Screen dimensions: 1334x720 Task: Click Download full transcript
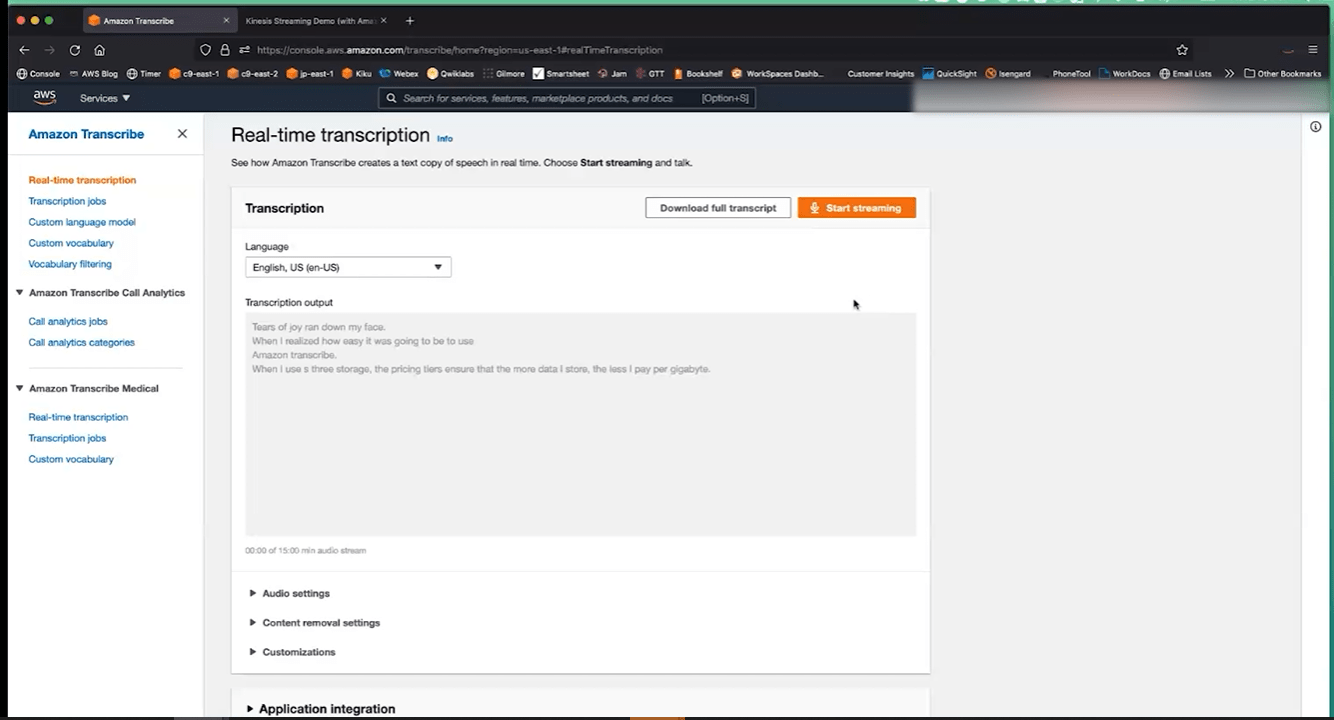pyautogui.click(x=717, y=207)
